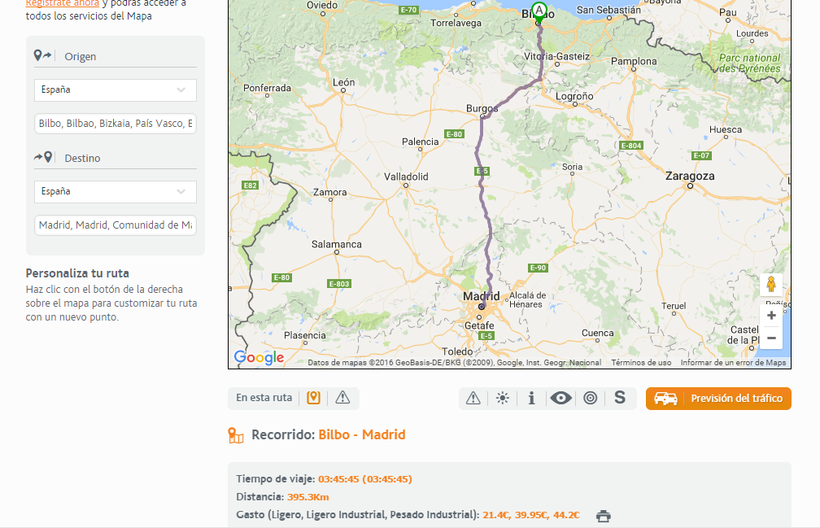Open Street View pegman on map
820x528 pixels.
coord(771,284)
